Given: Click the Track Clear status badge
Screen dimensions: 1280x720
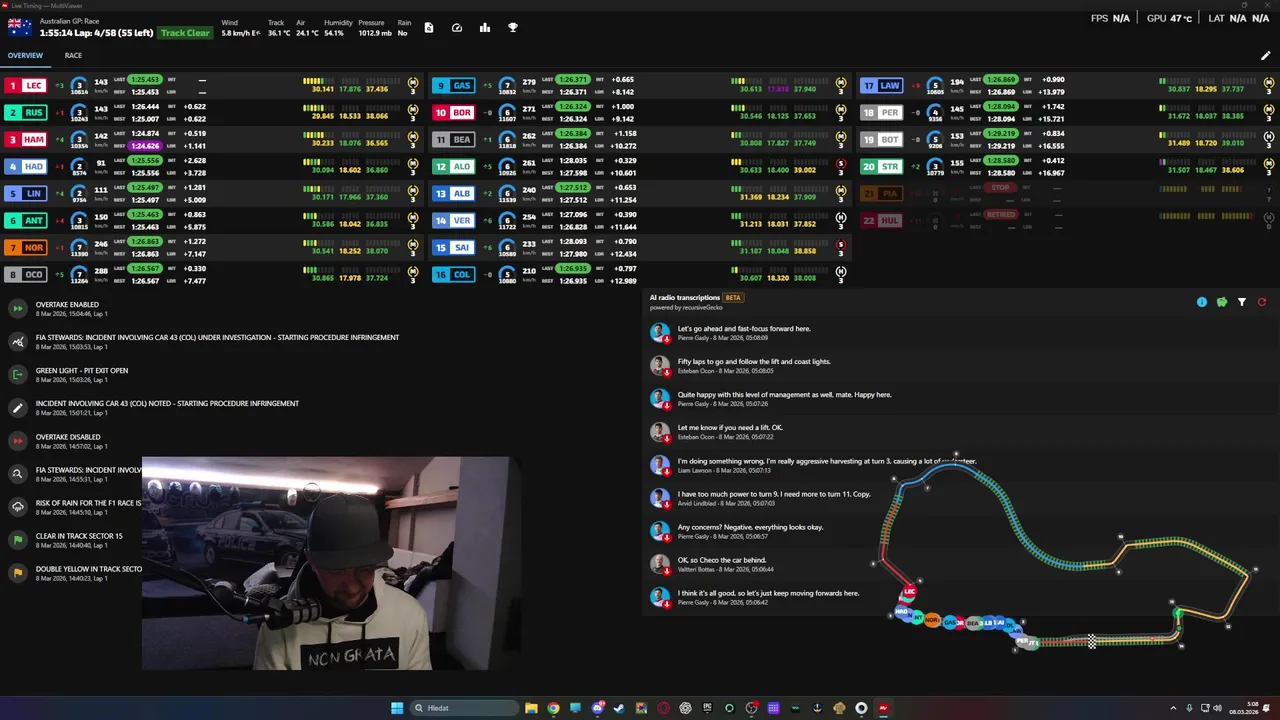Looking at the screenshot, I should click(185, 33).
